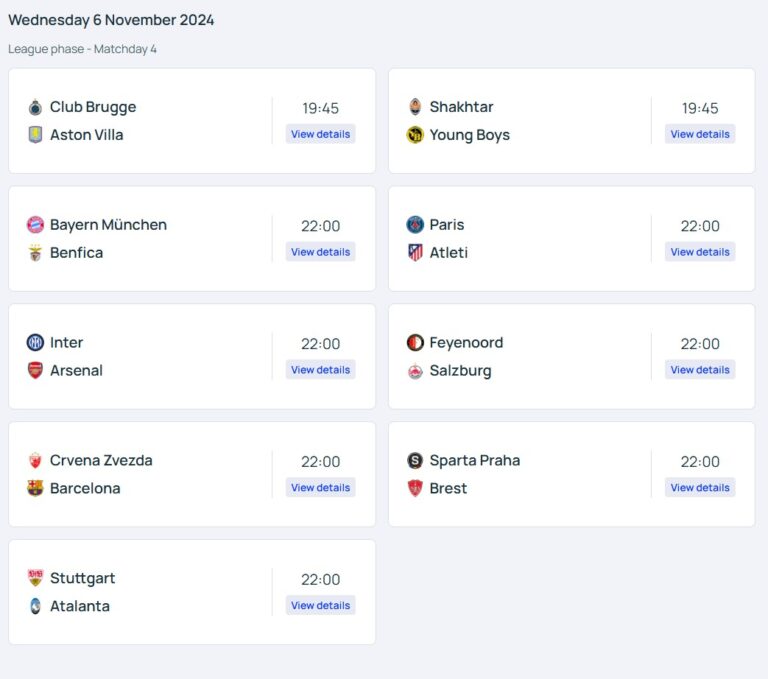
Task: Open details of Inter vs Arsenal match
Action: (320, 370)
